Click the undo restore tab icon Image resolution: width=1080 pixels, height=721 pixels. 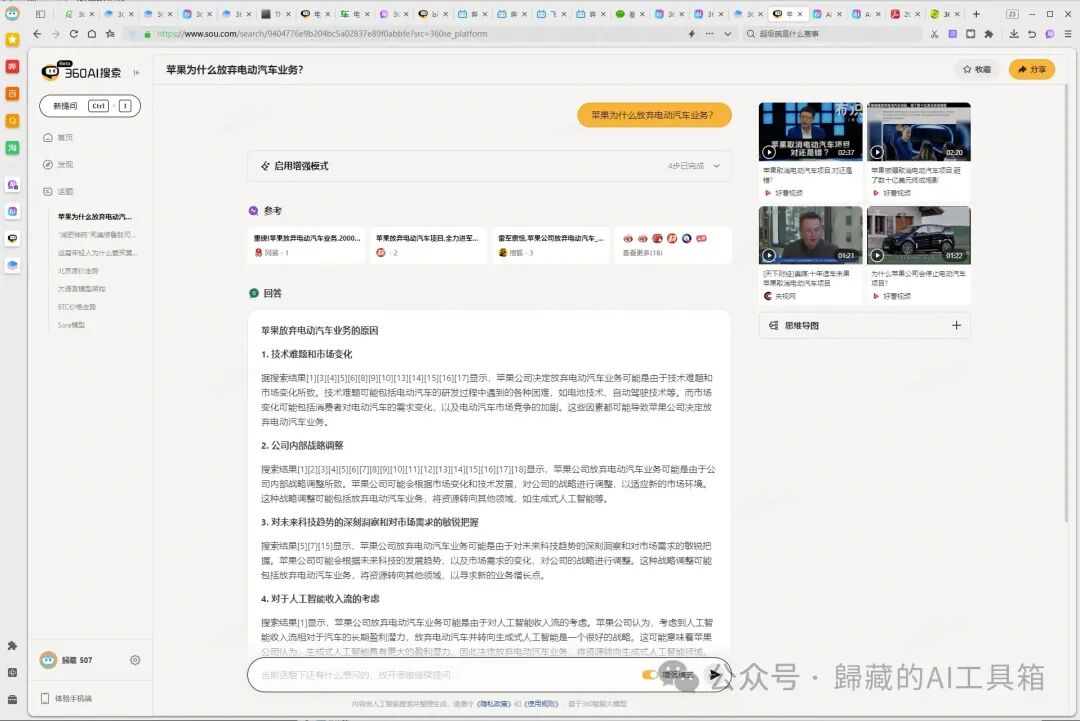[1032, 34]
